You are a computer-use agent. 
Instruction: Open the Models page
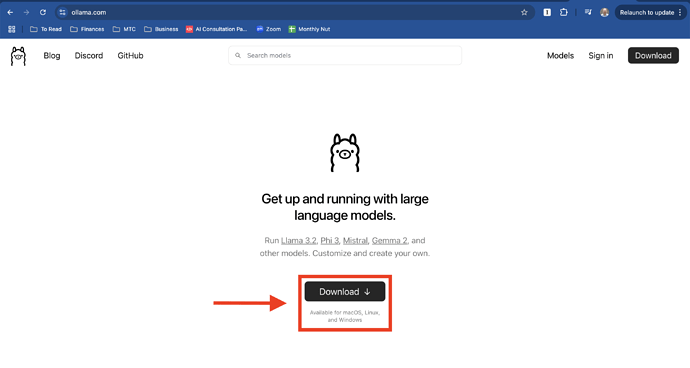tap(560, 55)
